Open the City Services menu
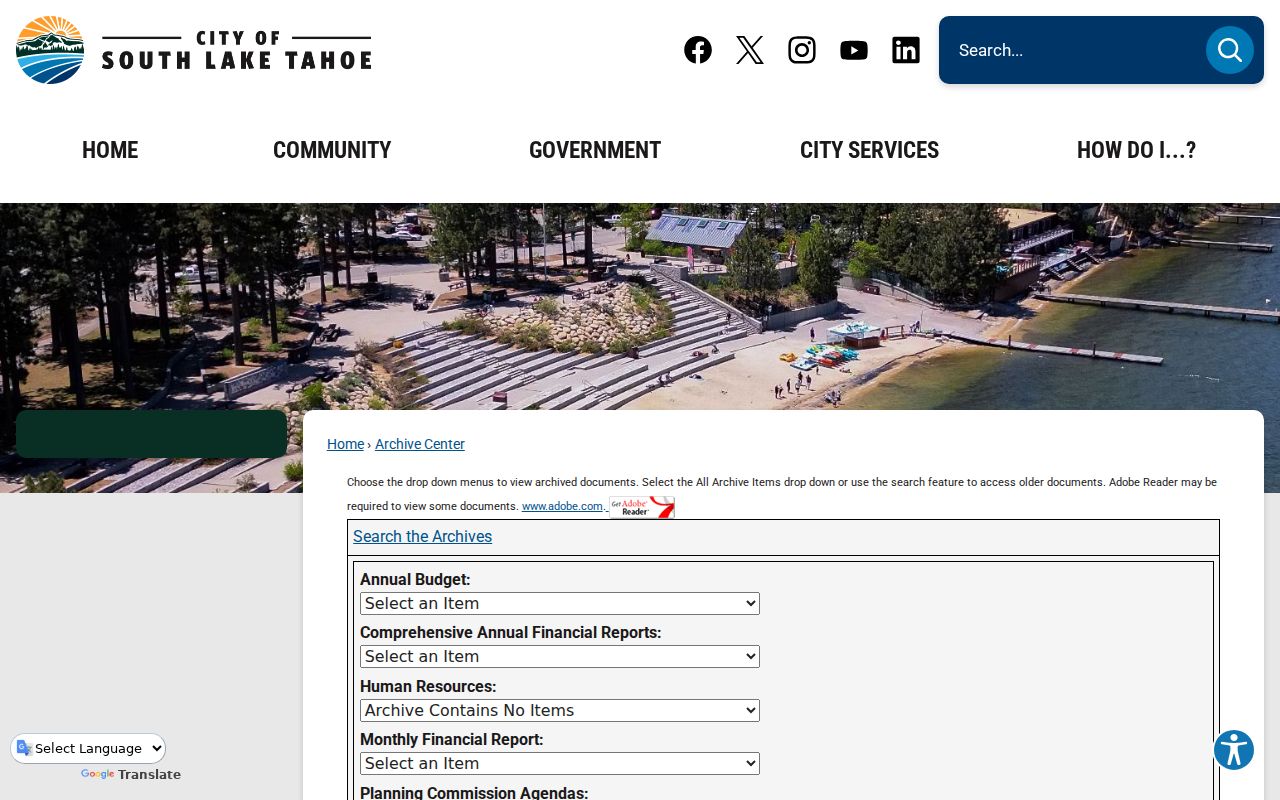 pyautogui.click(x=869, y=150)
